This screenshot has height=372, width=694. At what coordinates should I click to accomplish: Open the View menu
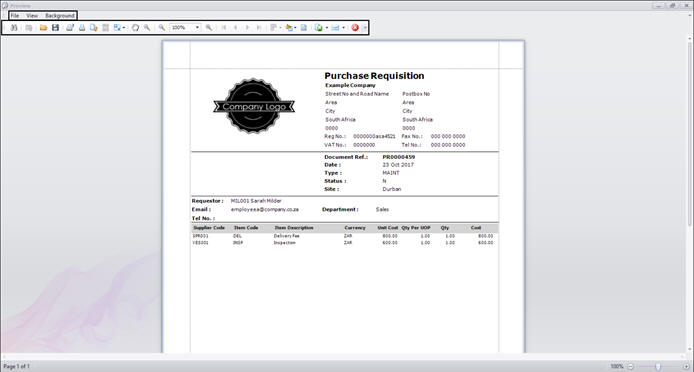click(x=32, y=16)
